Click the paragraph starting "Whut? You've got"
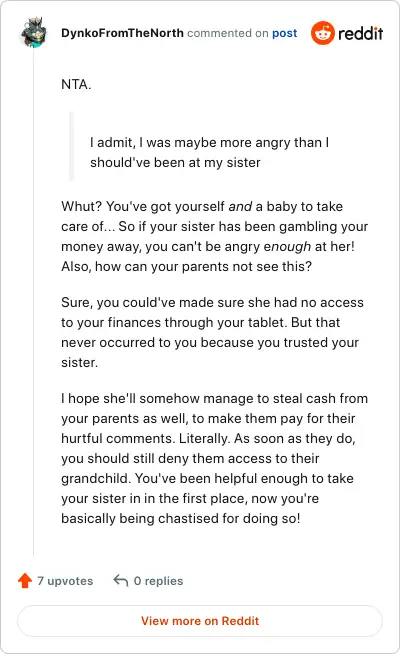Image resolution: width=400 pixels, height=654 pixels. click(214, 236)
